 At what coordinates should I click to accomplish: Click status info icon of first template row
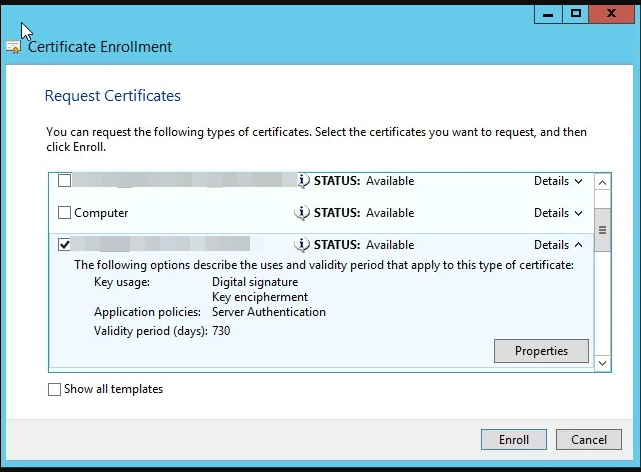point(302,181)
